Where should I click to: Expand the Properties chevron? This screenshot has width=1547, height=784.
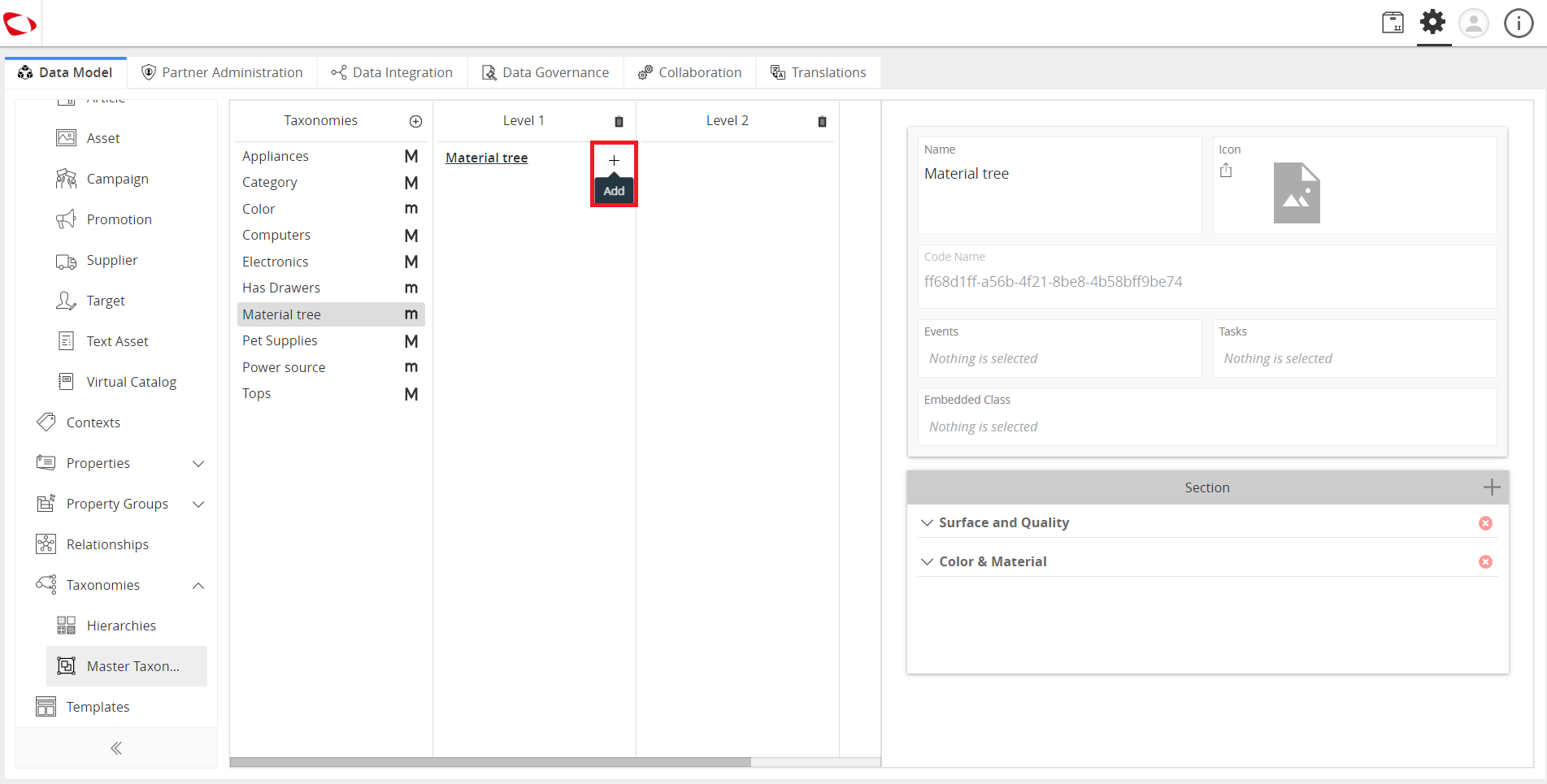[198, 463]
